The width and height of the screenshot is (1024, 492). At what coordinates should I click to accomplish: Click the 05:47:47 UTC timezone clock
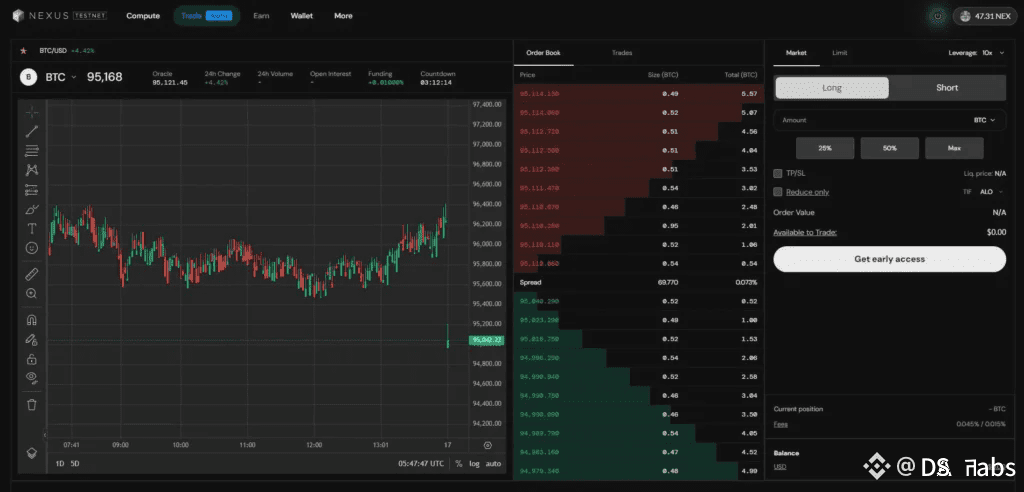421,463
